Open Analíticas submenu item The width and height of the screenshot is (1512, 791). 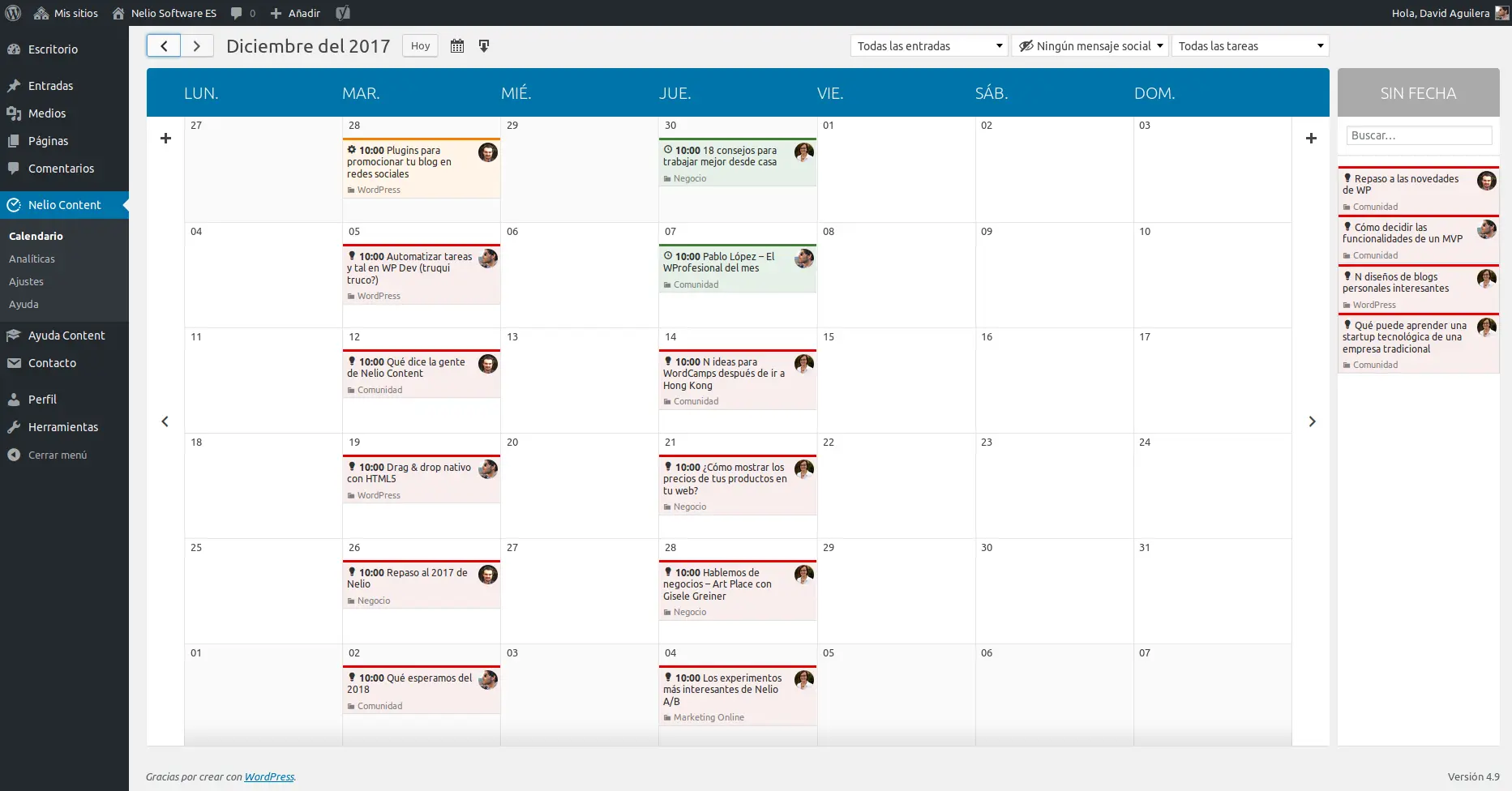click(32, 259)
